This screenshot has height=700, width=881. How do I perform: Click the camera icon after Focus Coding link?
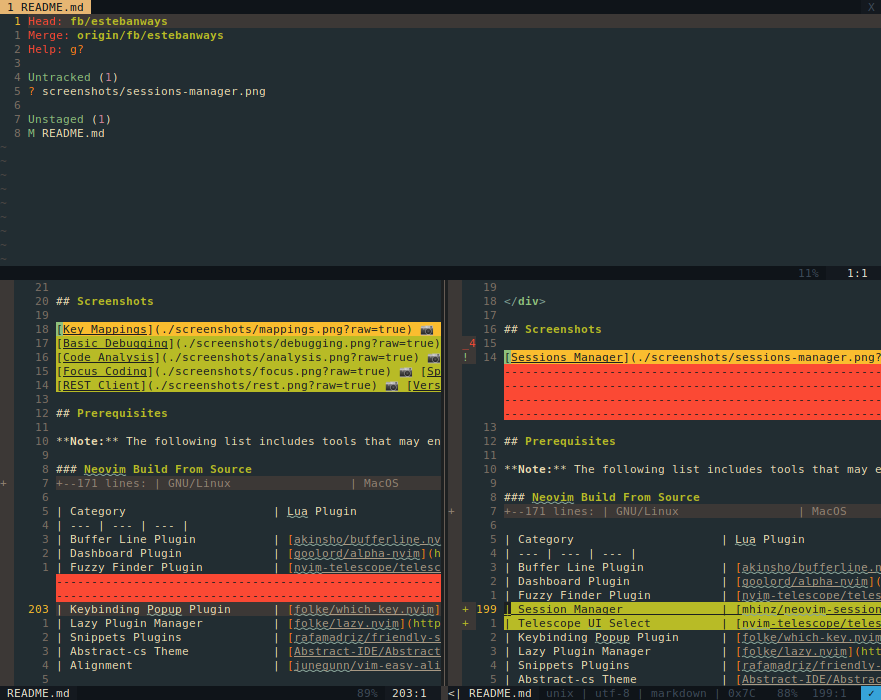tap(405, 371)
